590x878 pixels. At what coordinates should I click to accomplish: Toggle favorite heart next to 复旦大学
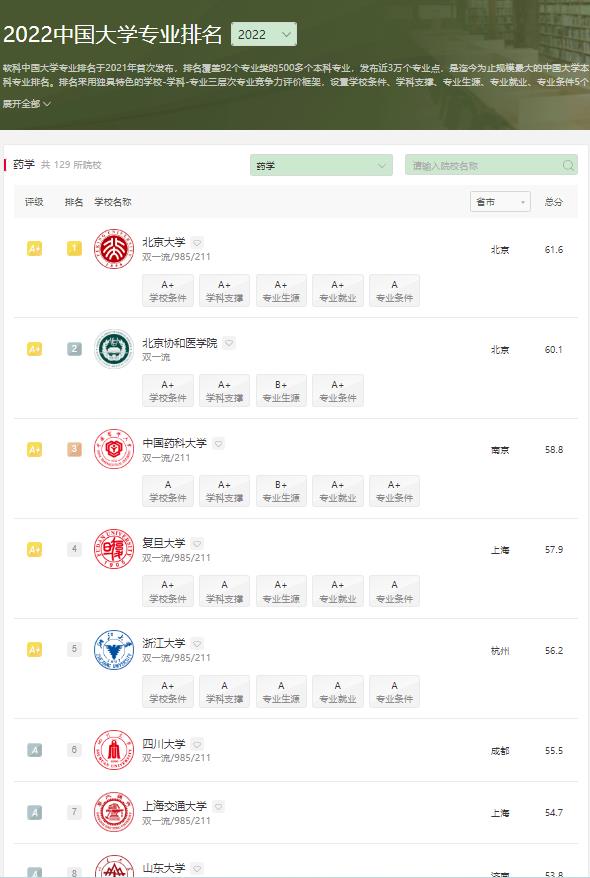(197, 543)
